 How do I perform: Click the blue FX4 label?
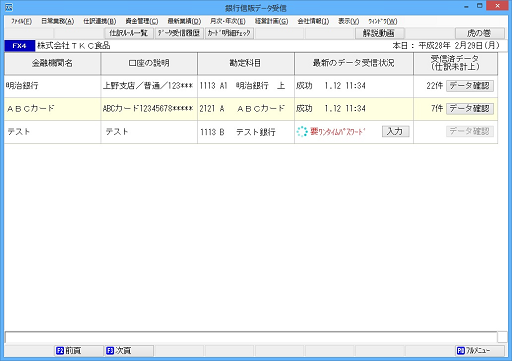point(20,46)
